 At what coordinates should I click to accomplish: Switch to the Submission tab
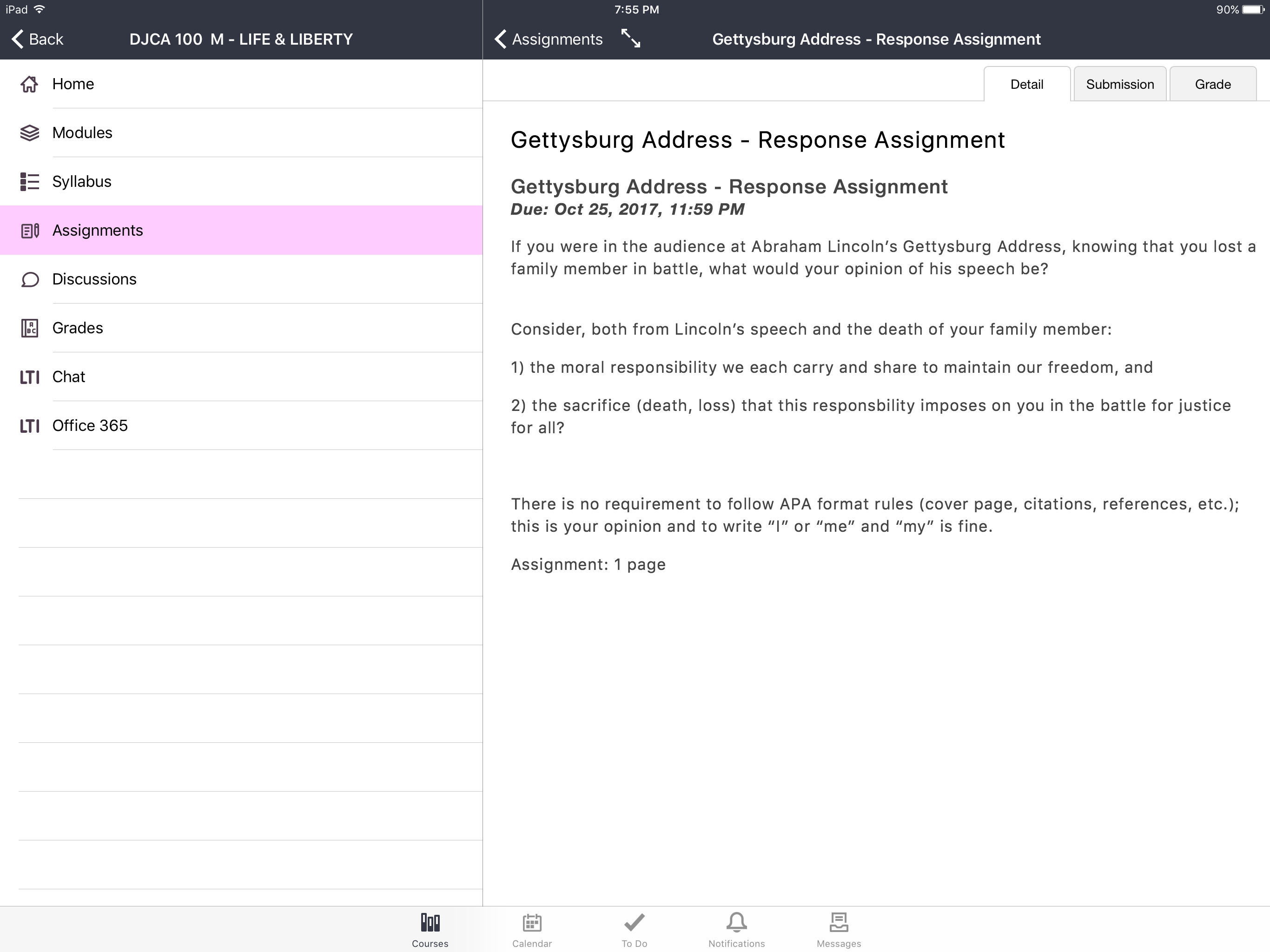pos(1119,85)
